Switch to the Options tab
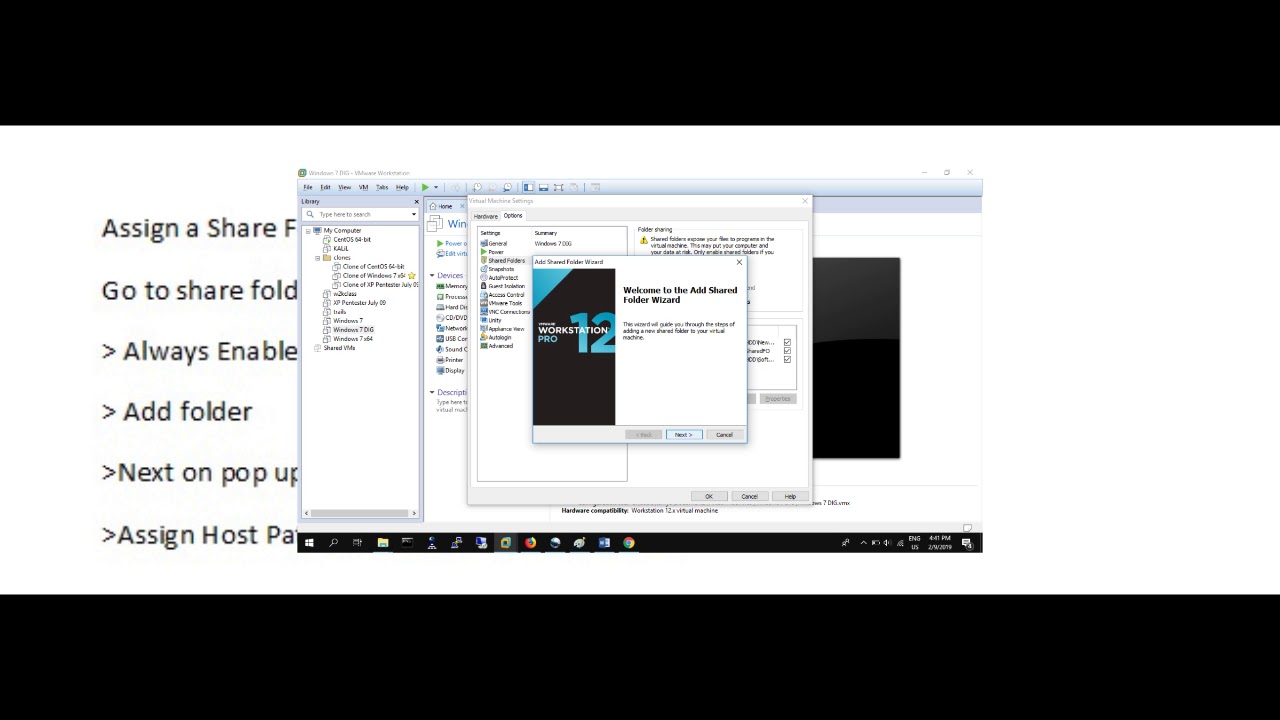 [x=513, y=215]
